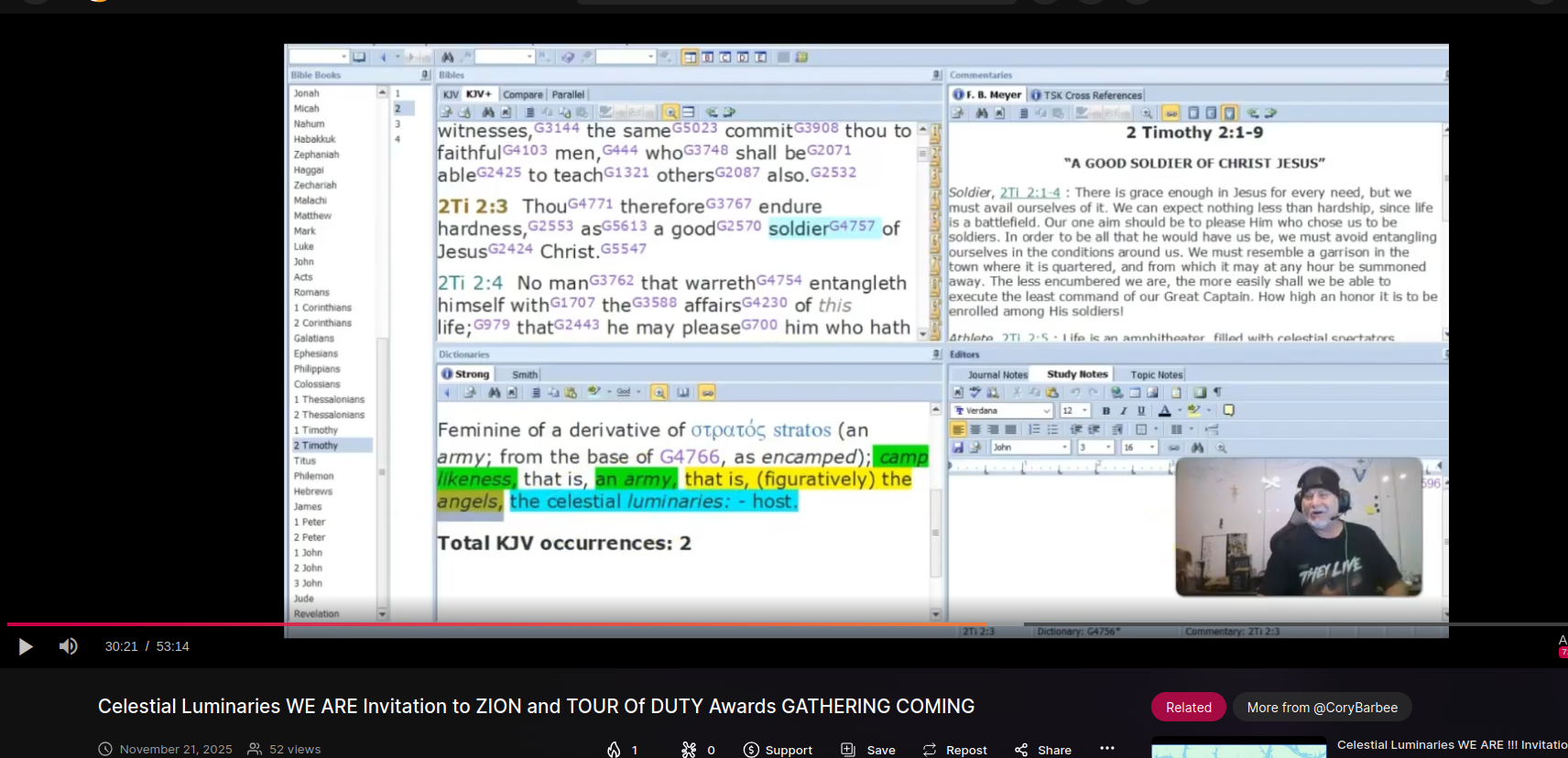Open the John book dropdown in editor

pos(1065,448)
